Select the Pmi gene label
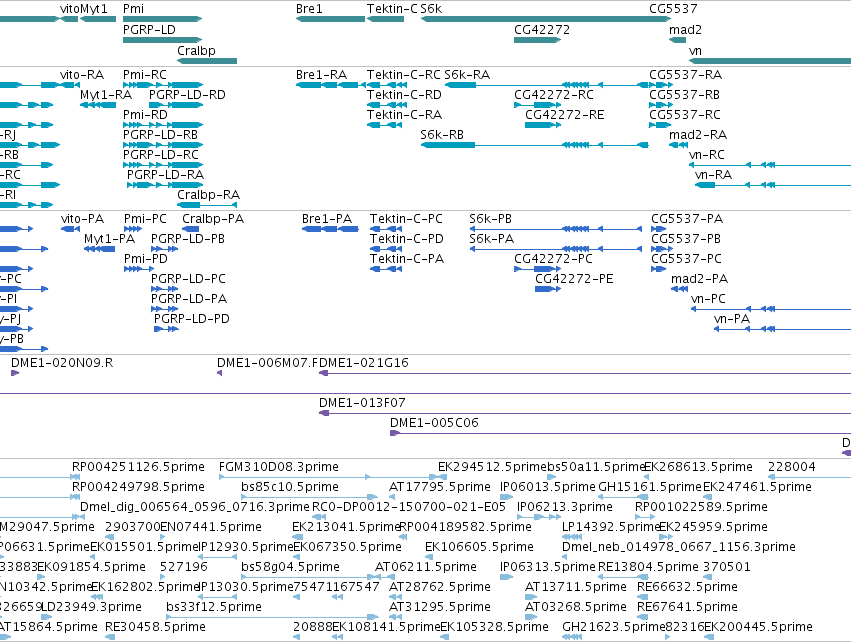851x642 pixels. click(134, 9)
